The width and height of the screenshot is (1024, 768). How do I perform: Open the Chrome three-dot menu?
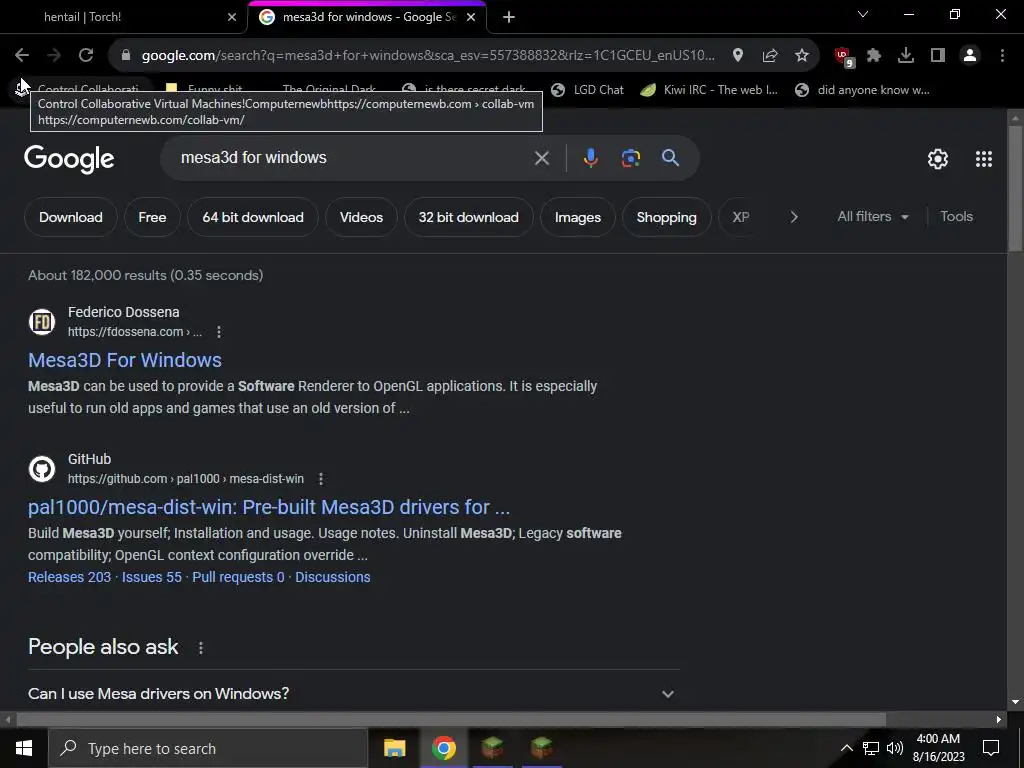coord(1002,56)
